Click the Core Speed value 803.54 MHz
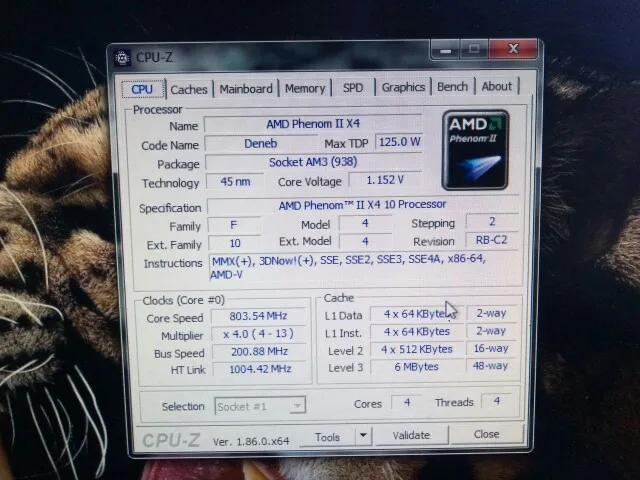640x480 pixels. [258, 316]
